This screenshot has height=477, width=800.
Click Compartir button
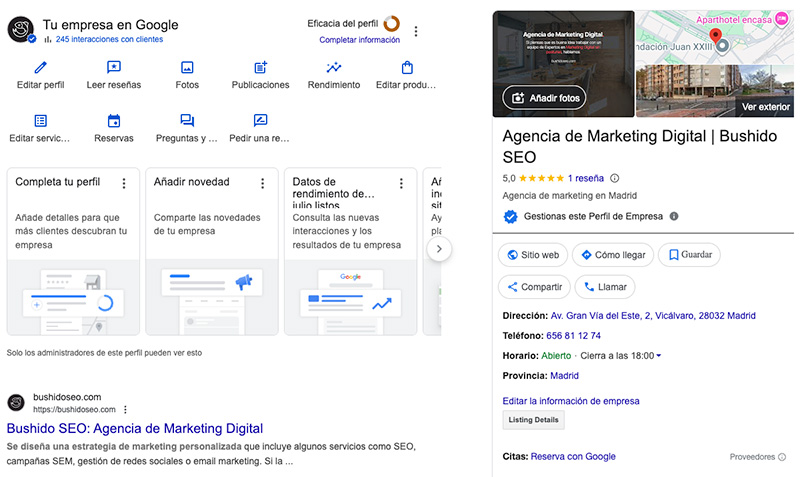pos(534,287)
